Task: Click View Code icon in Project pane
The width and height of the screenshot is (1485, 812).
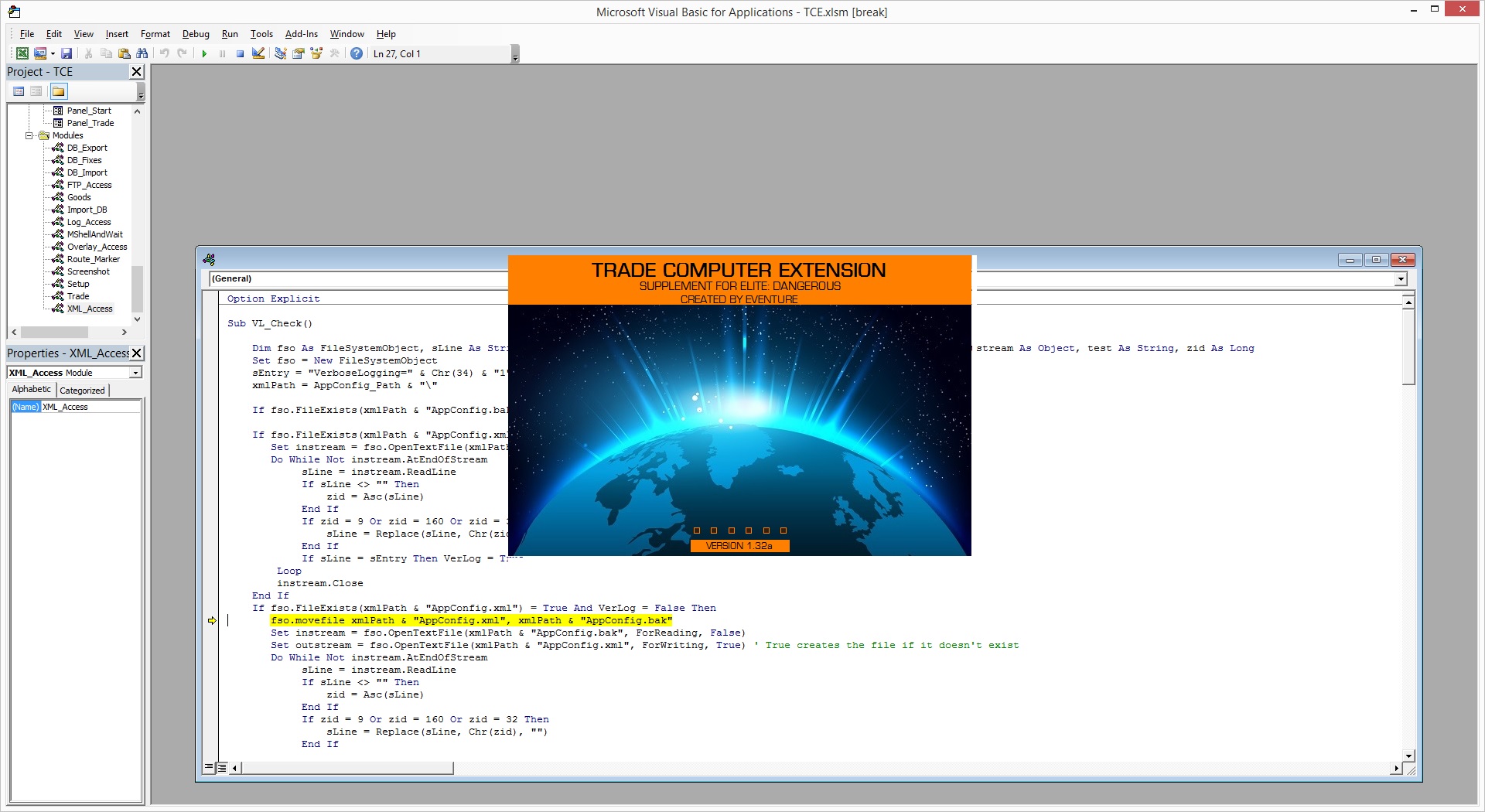Action: point(19,91)
